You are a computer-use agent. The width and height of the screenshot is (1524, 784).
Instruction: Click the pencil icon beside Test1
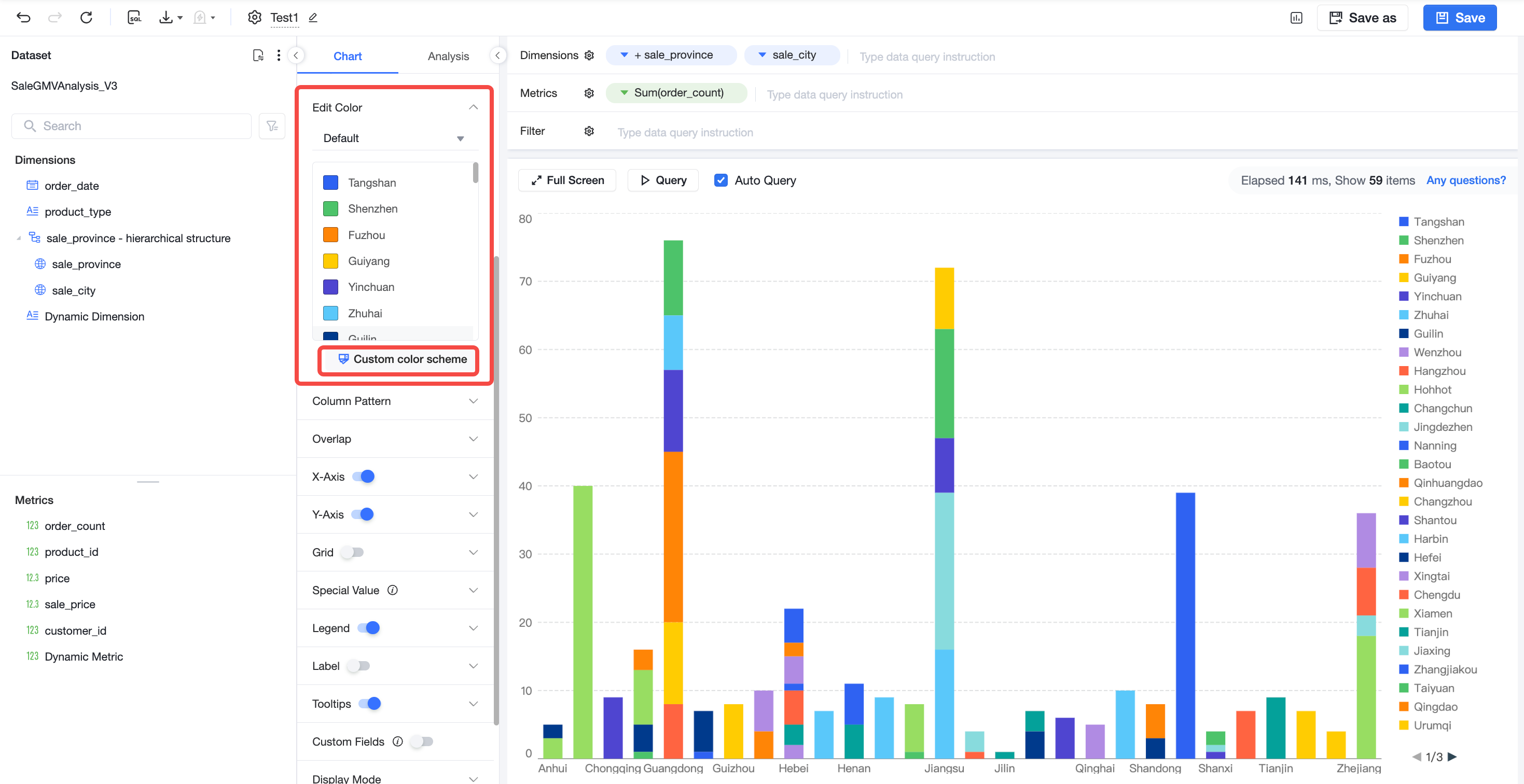tap(313, 18)
